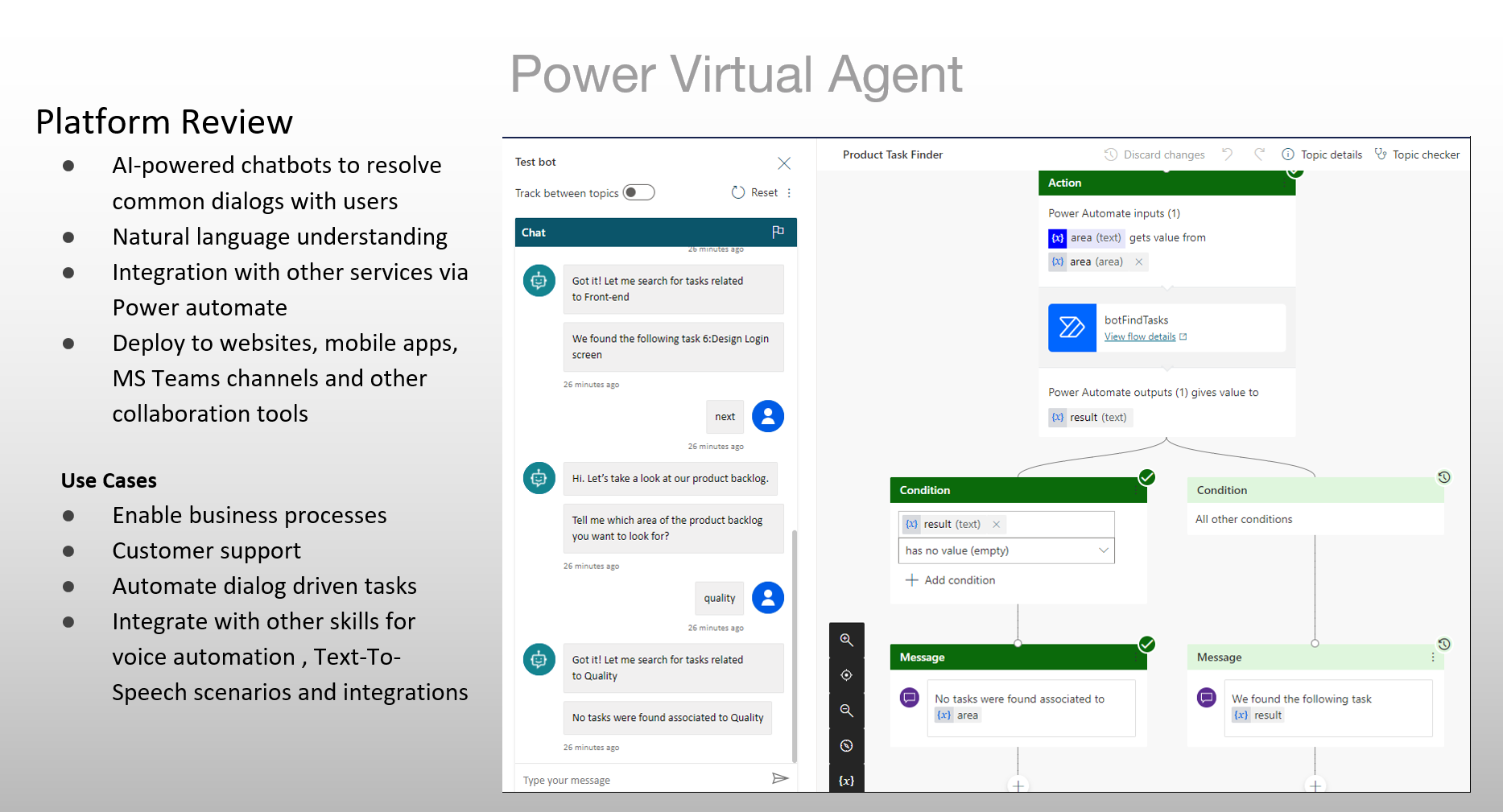Screen dimensions: 1503x812
Task: Click the blue area (text) variable icon
Action: coord(1057,238)
